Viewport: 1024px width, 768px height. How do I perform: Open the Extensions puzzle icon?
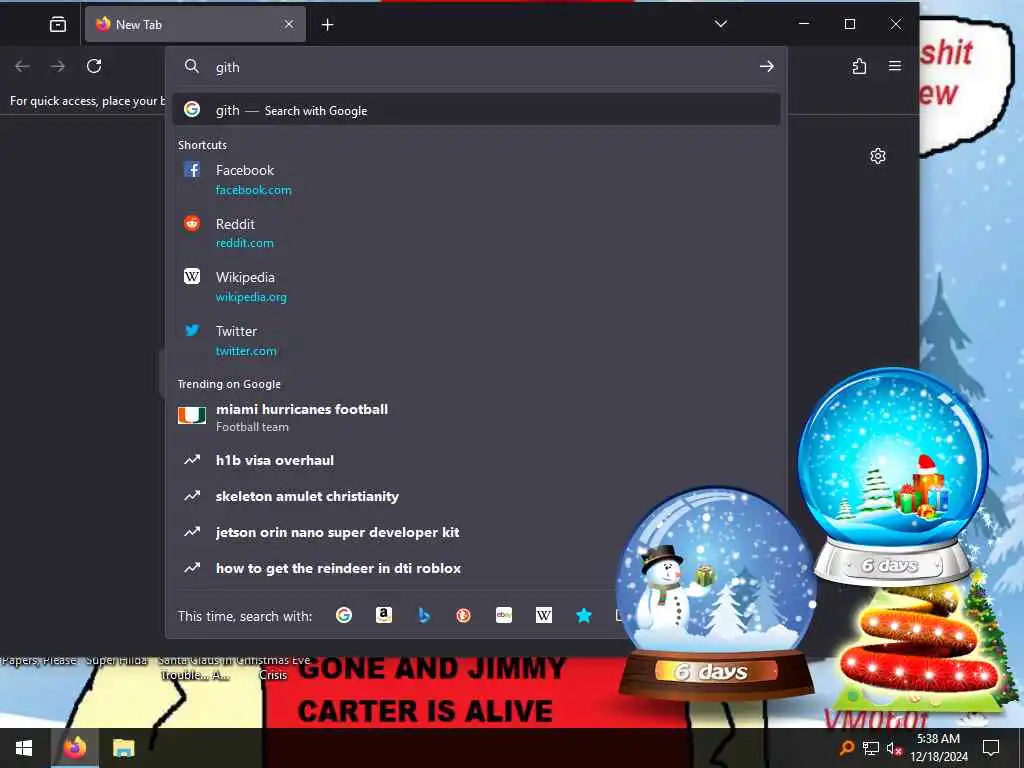(x=859, y=66)
